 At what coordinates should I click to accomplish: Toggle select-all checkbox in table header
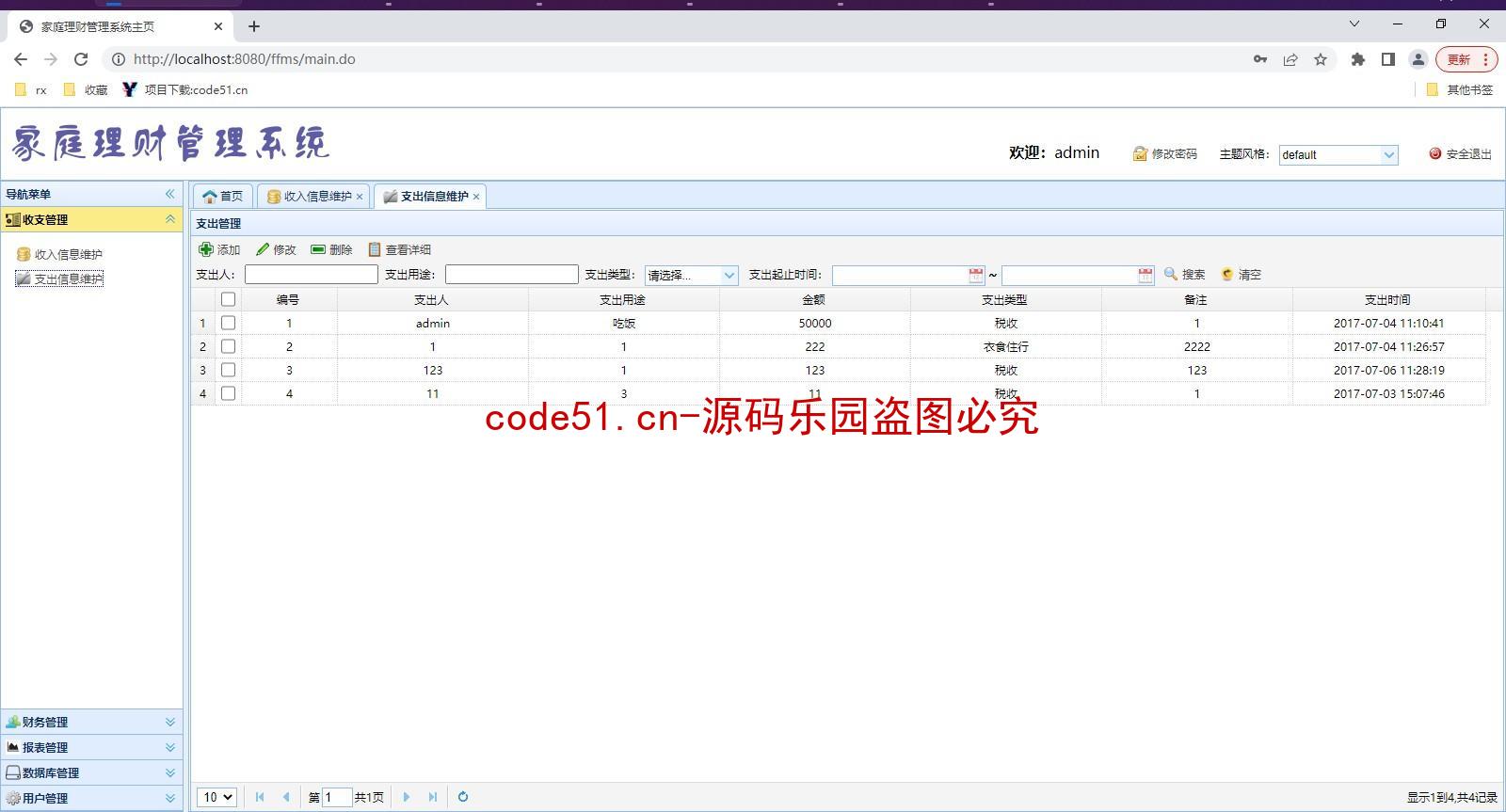click(x=228, y=299)
